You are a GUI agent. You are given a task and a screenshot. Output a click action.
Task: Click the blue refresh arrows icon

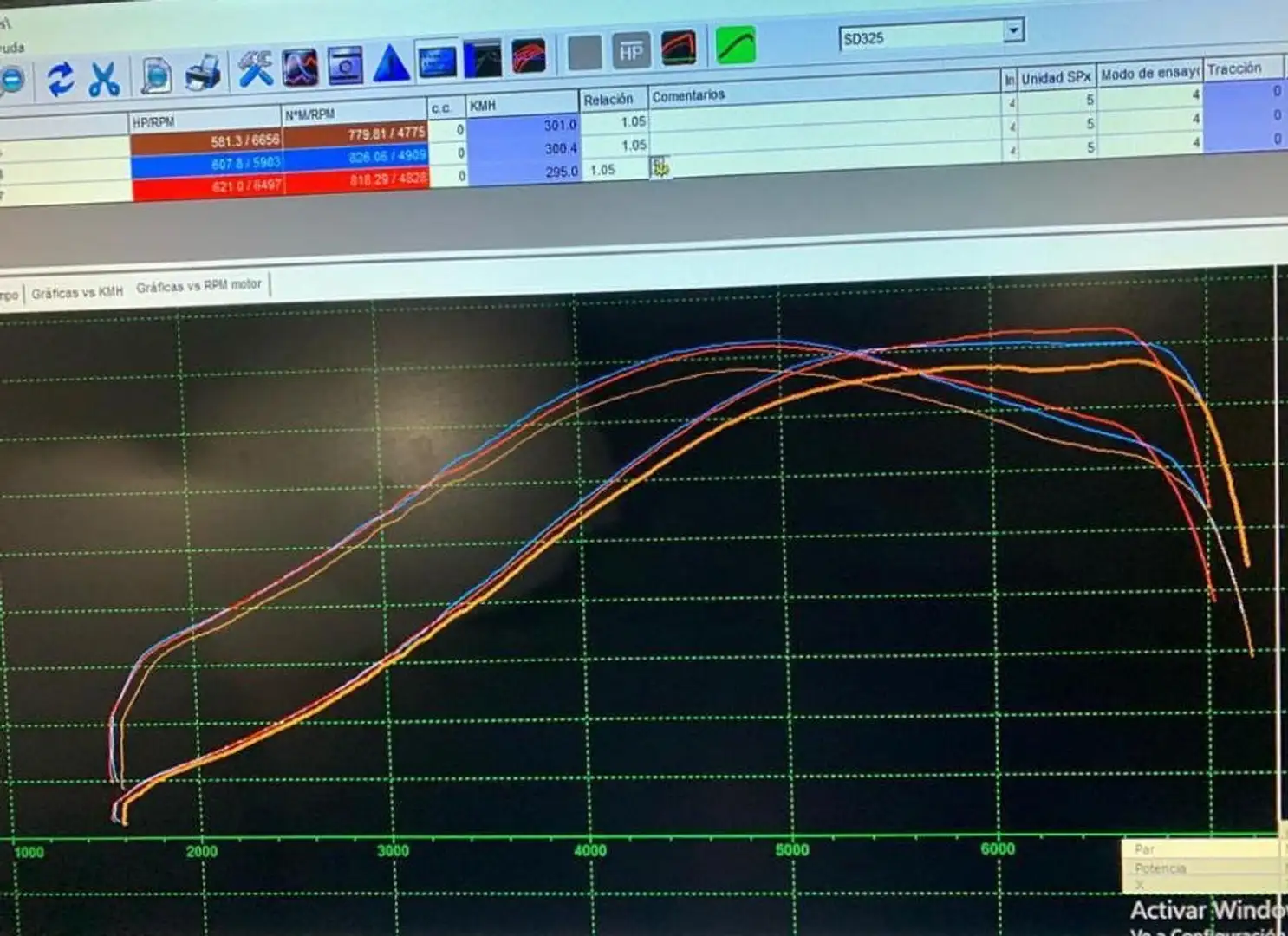tap(60, 80)
